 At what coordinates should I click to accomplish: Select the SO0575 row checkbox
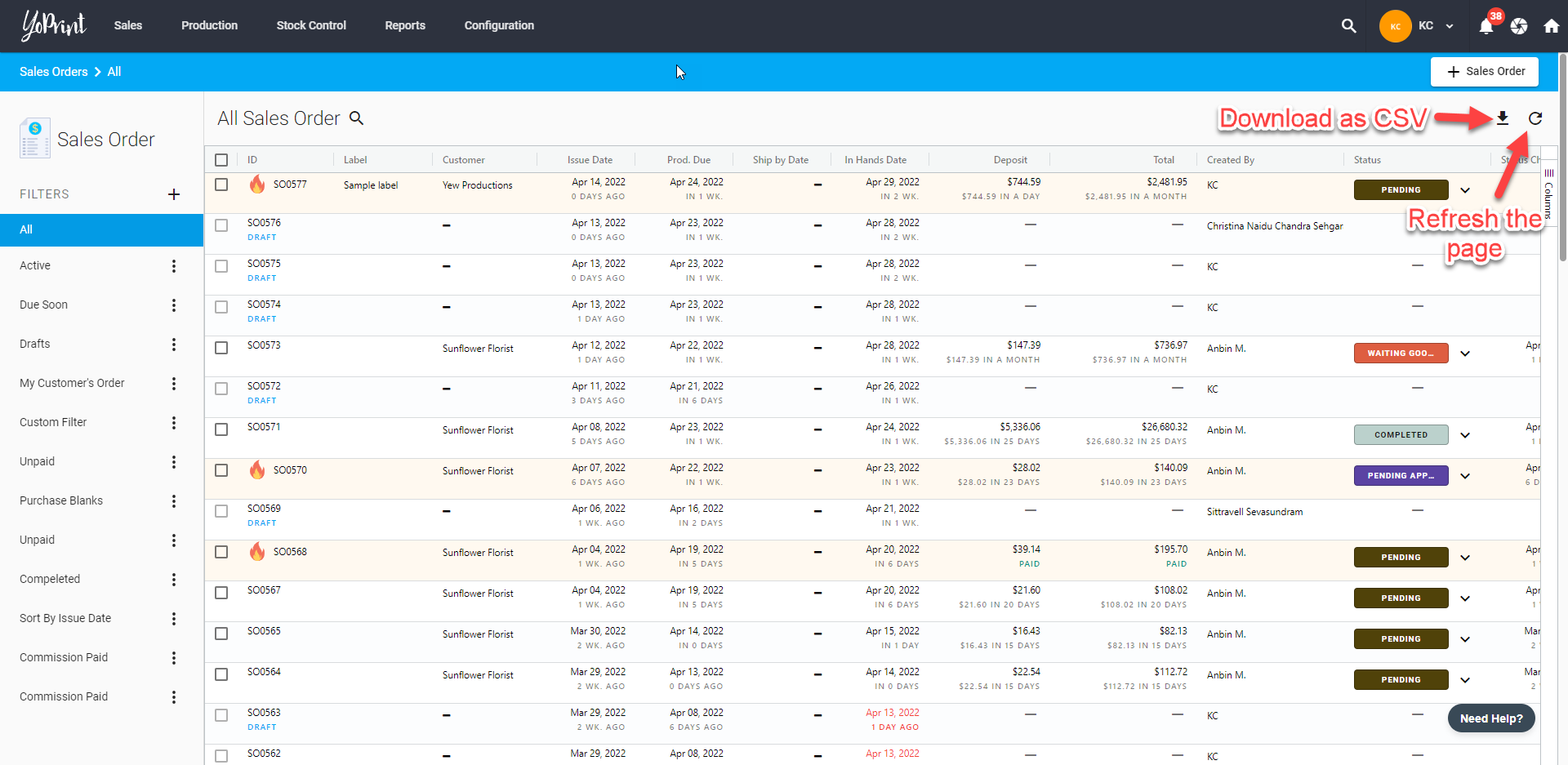tap(221, 266)
